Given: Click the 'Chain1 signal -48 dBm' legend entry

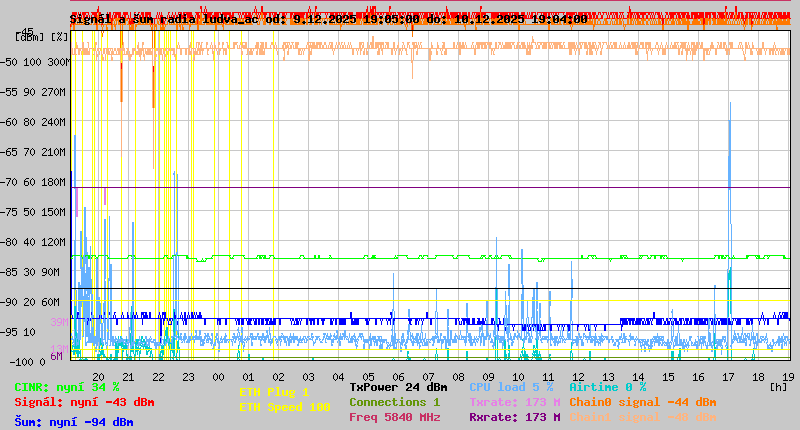Looking at the screenshot, I should click(x=643, y=417).
